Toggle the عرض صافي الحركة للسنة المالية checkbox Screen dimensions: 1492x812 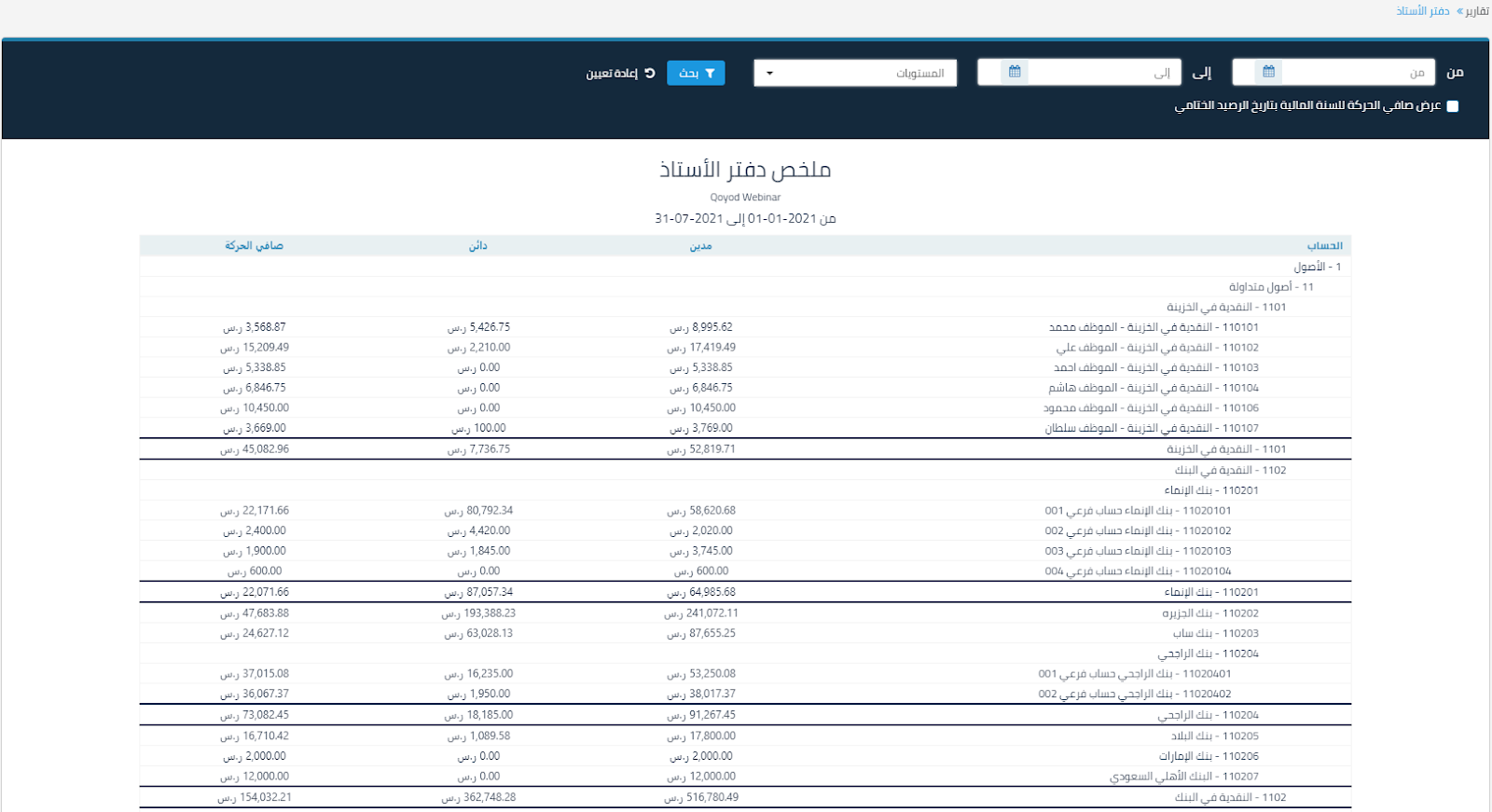(1452, 106)
